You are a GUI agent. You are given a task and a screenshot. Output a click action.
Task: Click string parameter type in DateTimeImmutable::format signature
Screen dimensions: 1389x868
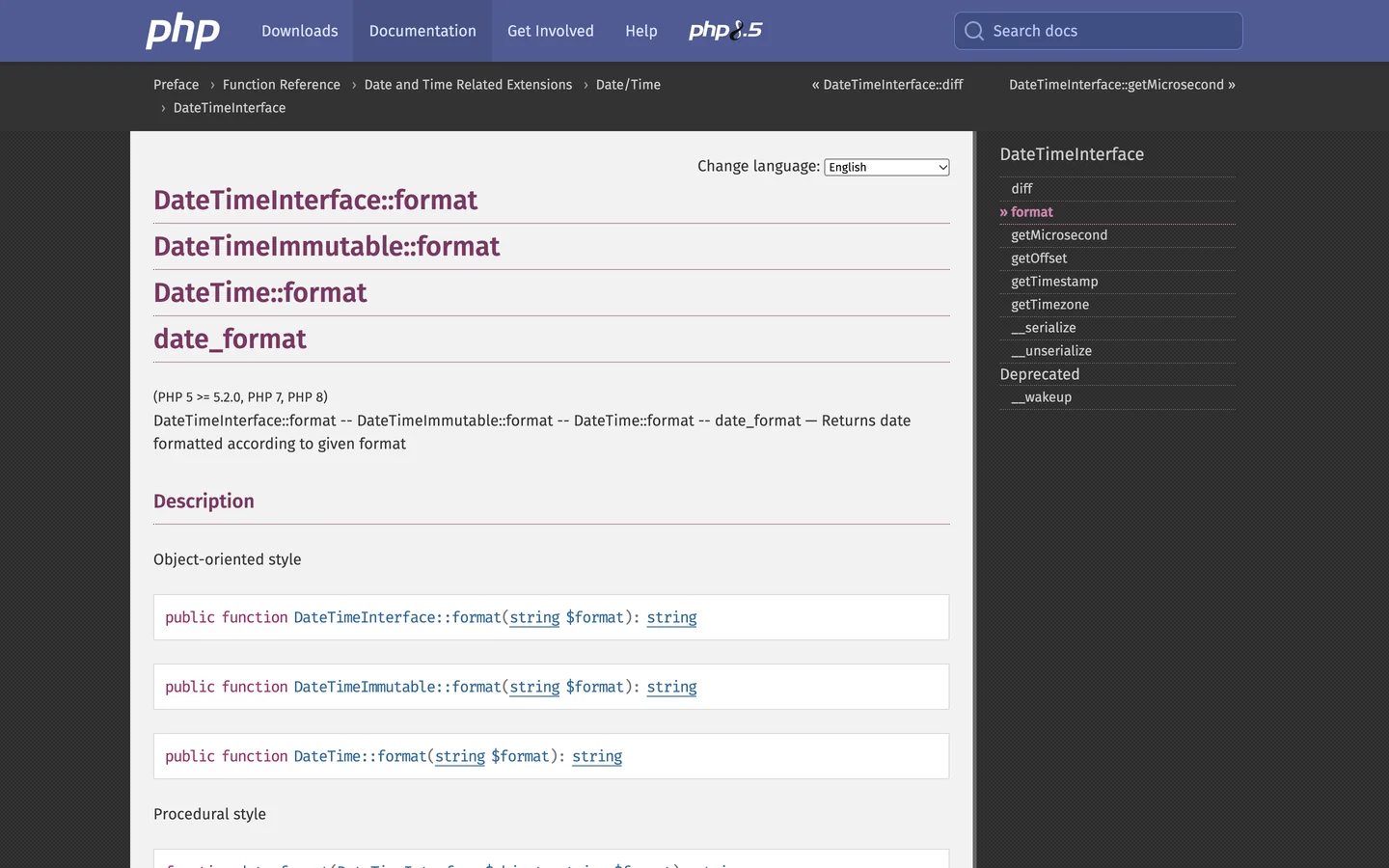[534, 687]
